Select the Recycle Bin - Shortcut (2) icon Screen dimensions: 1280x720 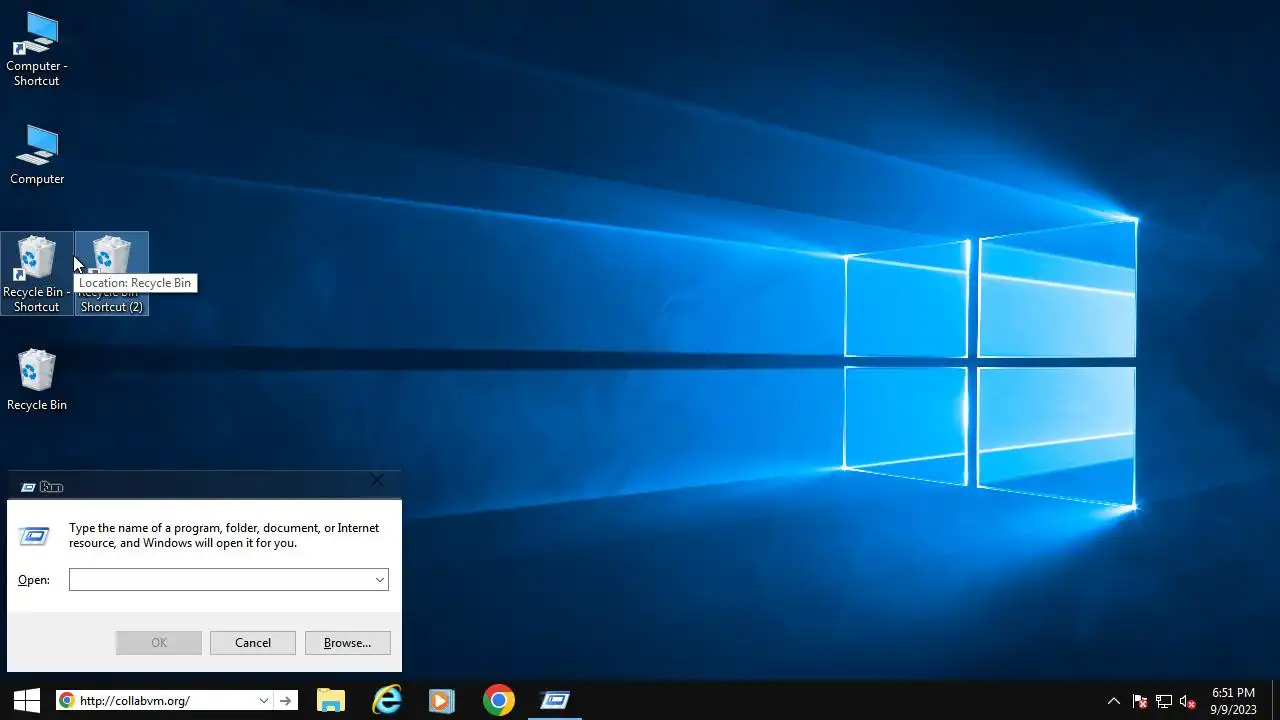coord(111,273)
